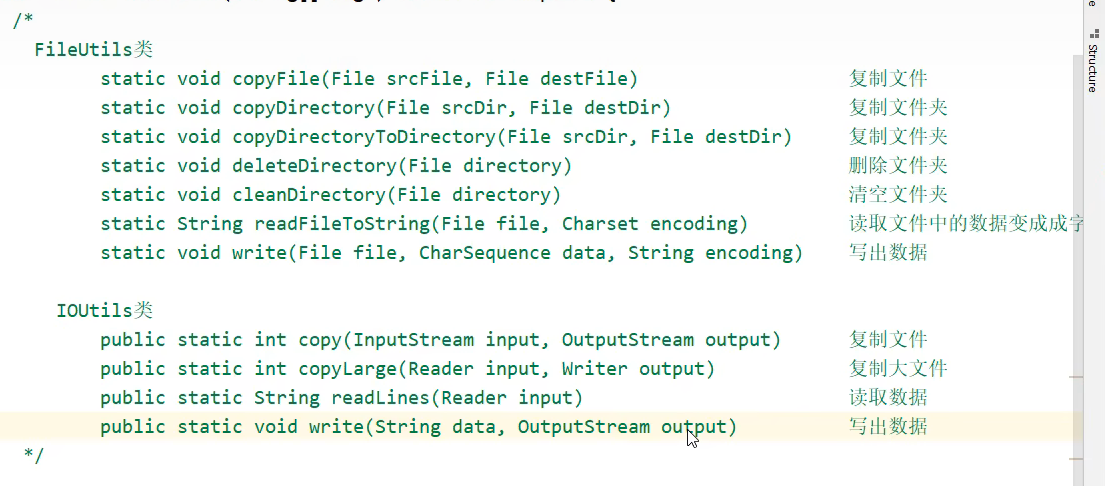The image size is (1105, 486).
Task: Click the '删除文件夹' comment text
Action: (x=898, y=166)
